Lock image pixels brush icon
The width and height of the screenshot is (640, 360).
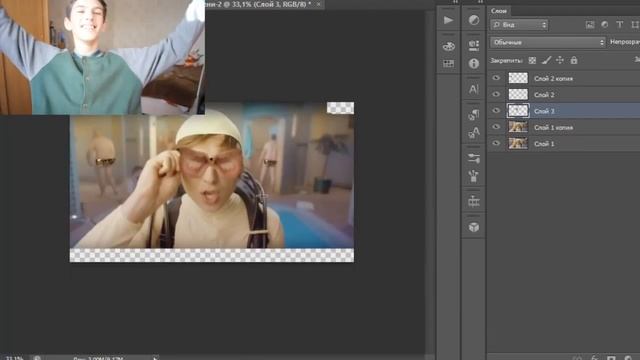click(546, 60)
